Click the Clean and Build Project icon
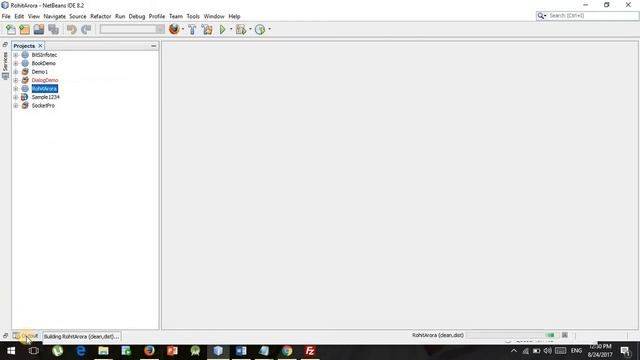640x360 pixels. click(x=207, y=29)
